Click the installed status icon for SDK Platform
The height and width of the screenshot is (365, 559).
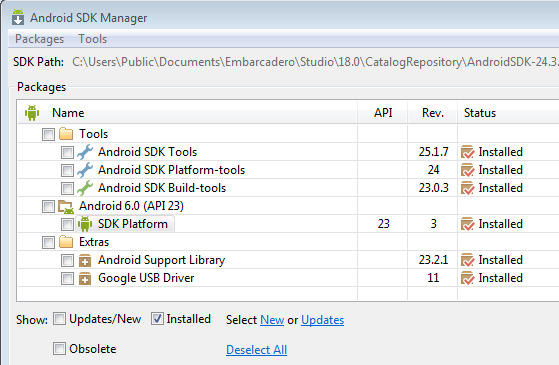tap(467, 224)
